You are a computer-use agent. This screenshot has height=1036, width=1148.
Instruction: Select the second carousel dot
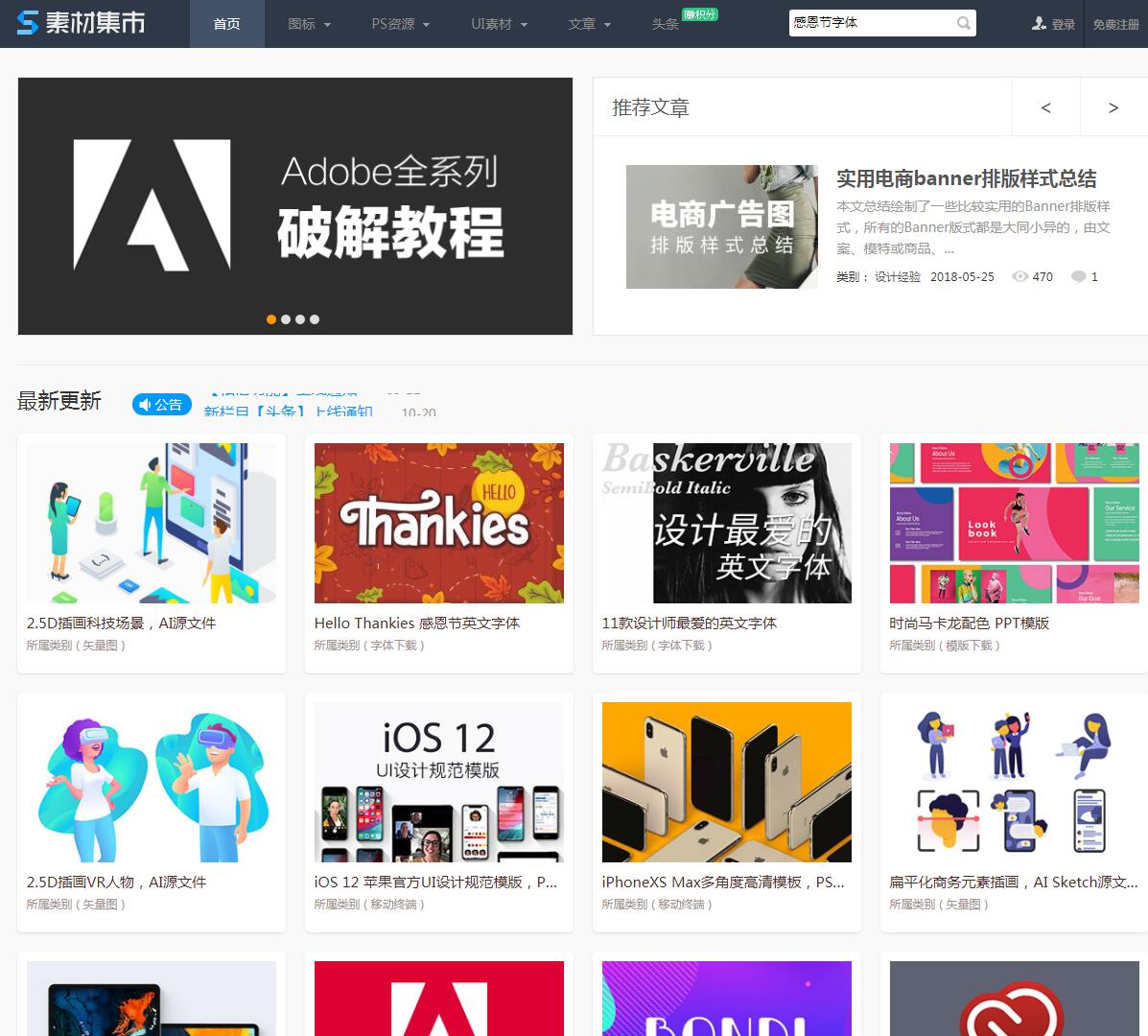tap(286, 319)
